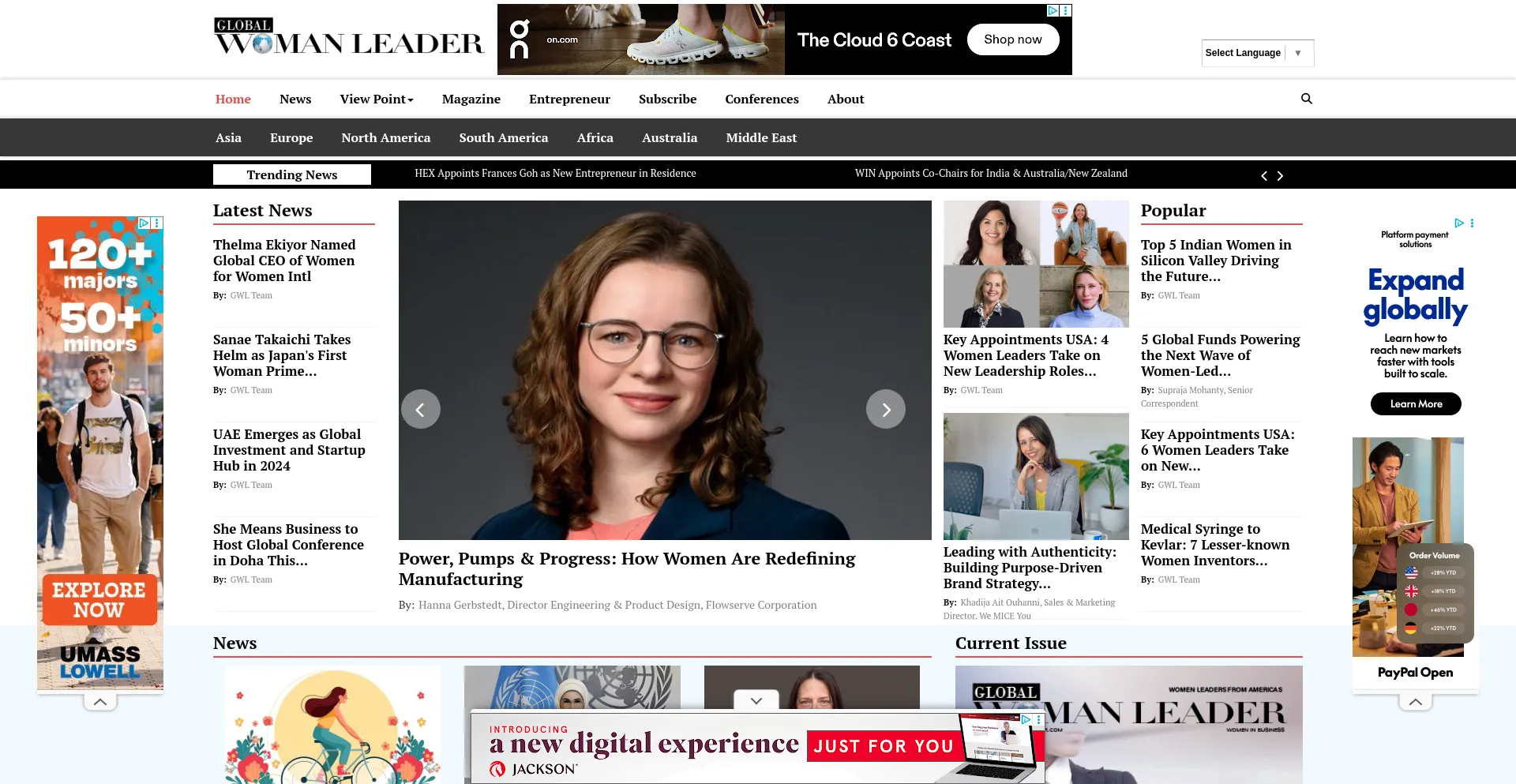Open the Entrepreneur menu item
The width and height of the screenshot is (1516, 784).
point(569,99)
